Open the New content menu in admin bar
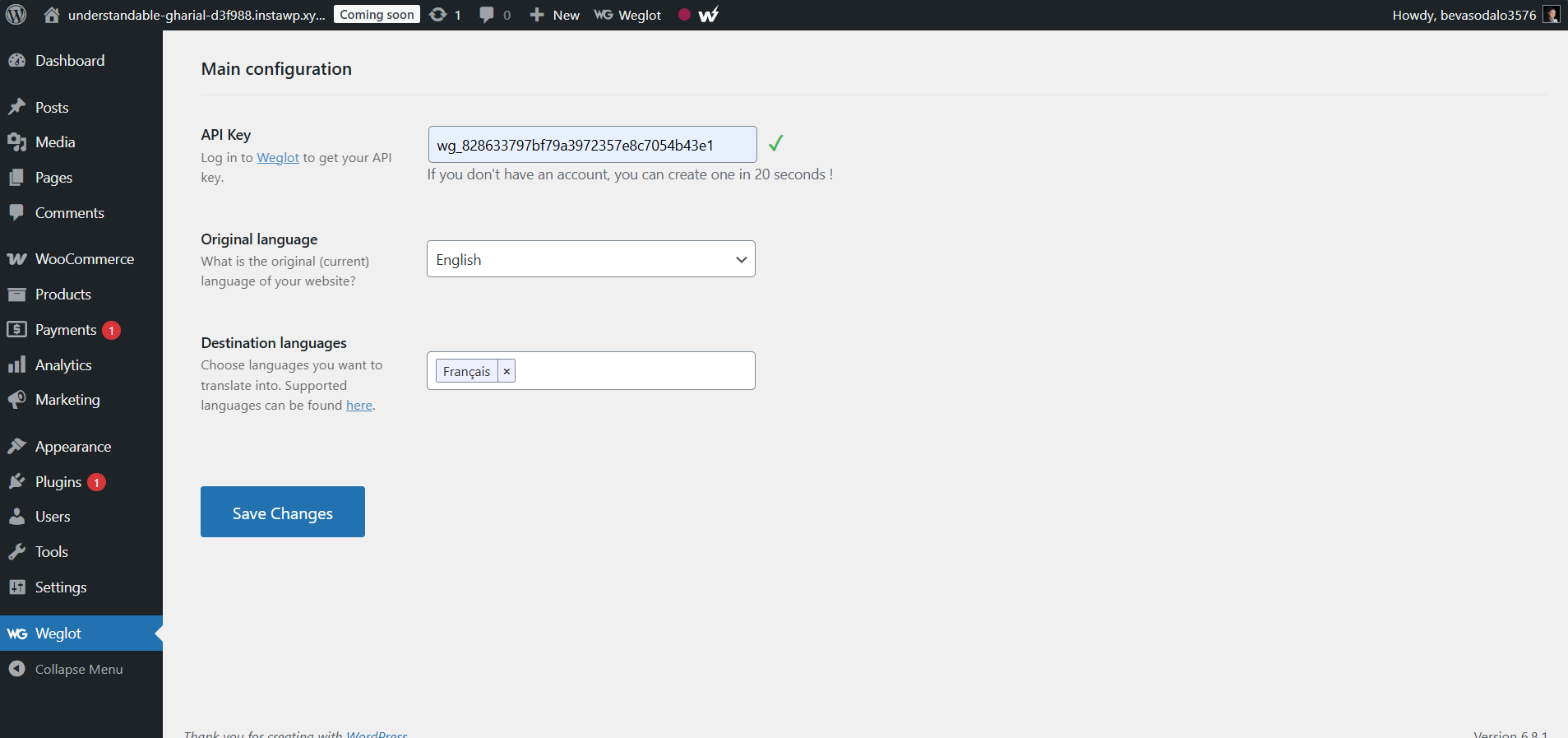This screenshot has height=738, width=1568. [x=555, y=15]
